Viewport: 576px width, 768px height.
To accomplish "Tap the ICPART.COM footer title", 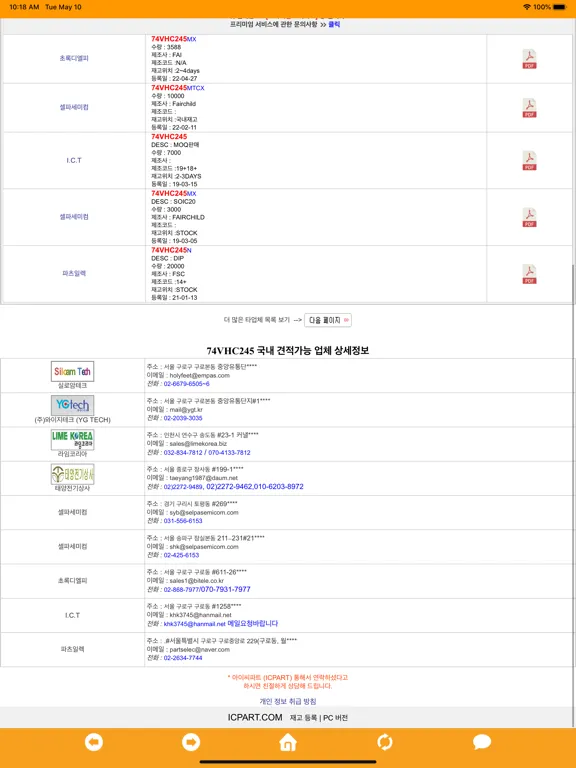I will (x=255, y=718).
